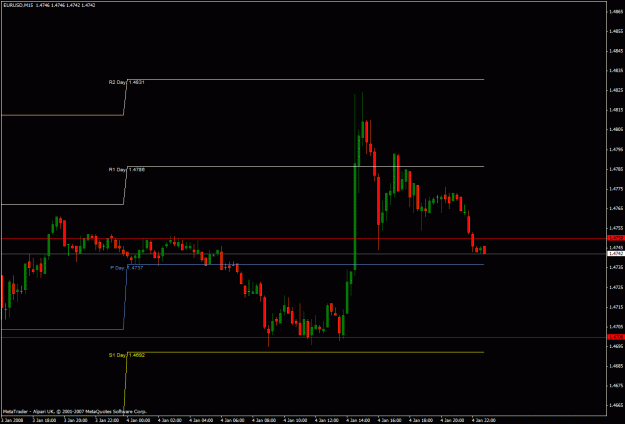Image resolution: width=625 pixels, height=424 pixels.
Task: Click the 4 Jan 10:00 time label
Action: [295, 420]
